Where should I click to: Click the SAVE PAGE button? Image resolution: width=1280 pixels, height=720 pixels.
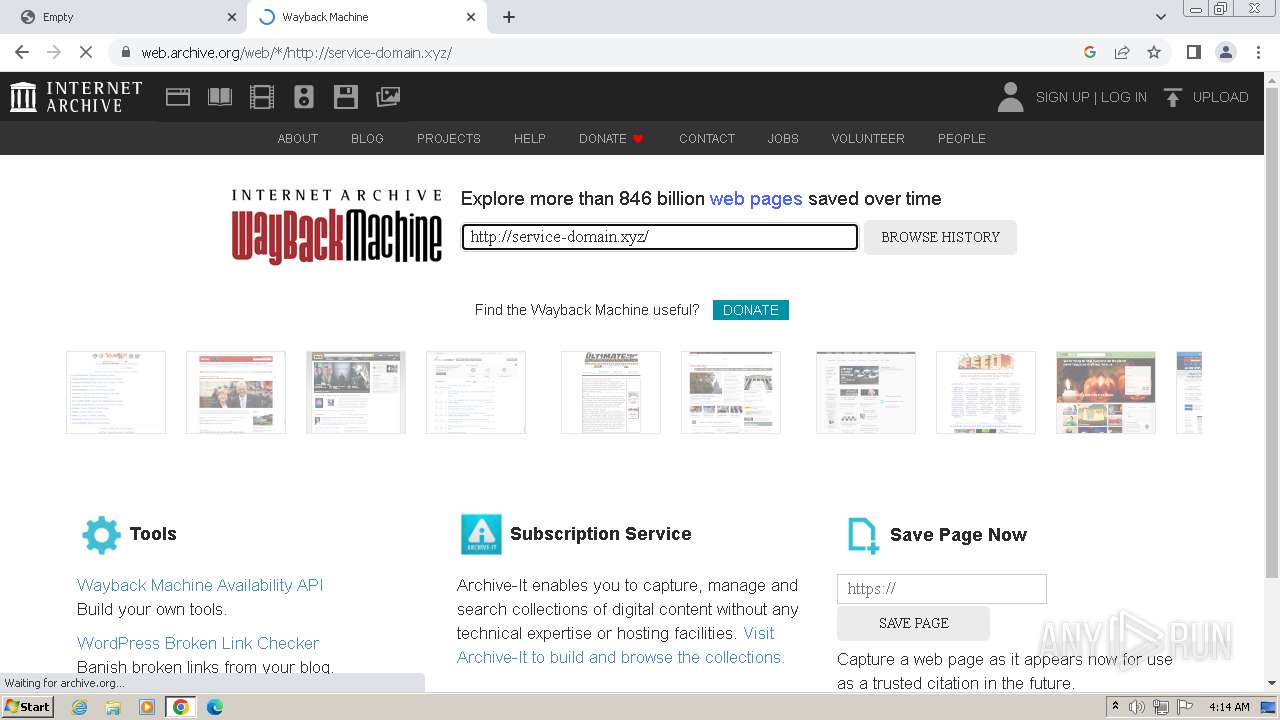point(914,623)
